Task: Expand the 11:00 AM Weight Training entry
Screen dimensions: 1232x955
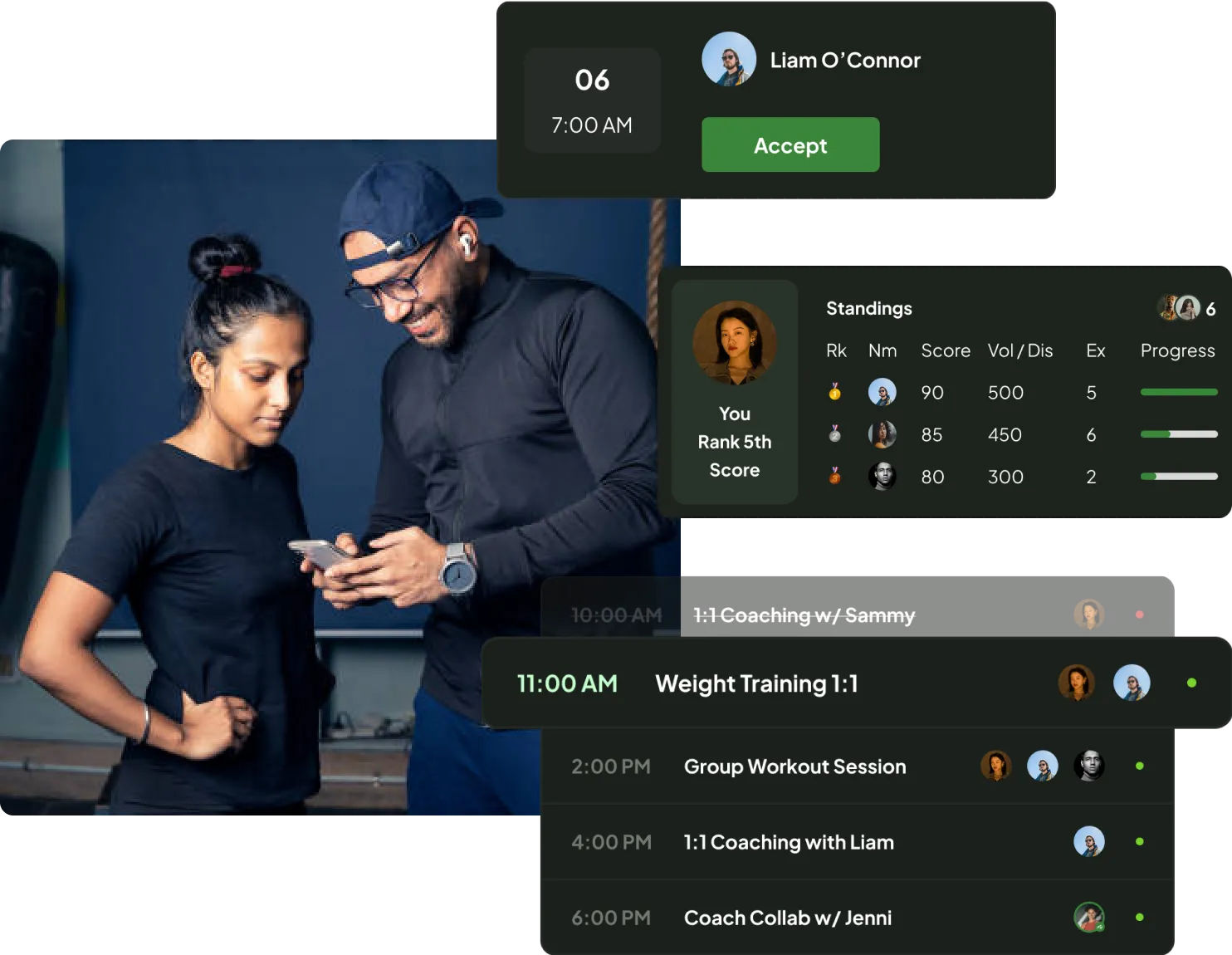Action: (x=756, y=683)
